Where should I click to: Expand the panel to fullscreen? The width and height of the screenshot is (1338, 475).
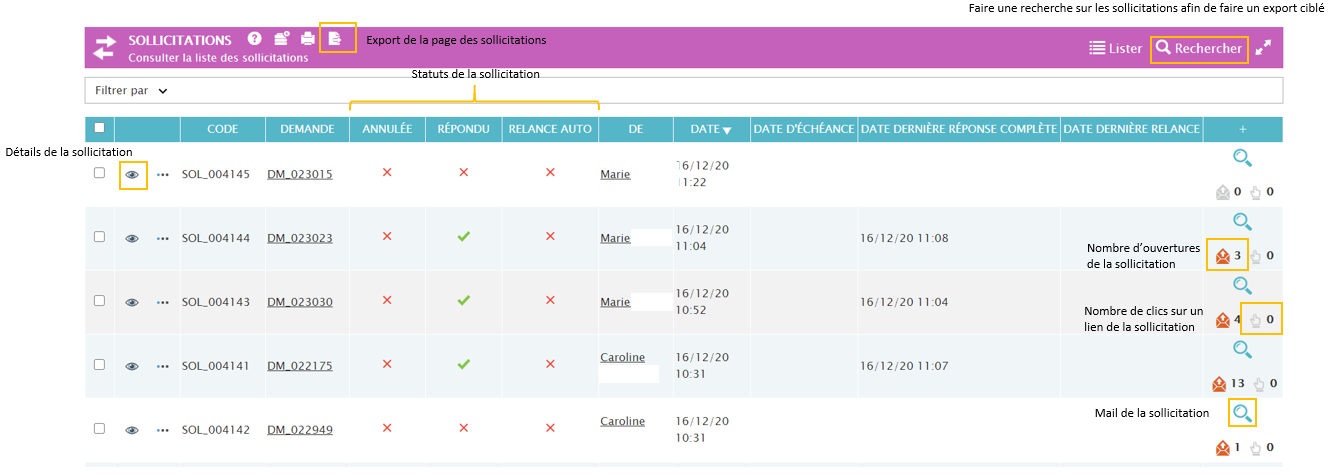point(1264,47)
